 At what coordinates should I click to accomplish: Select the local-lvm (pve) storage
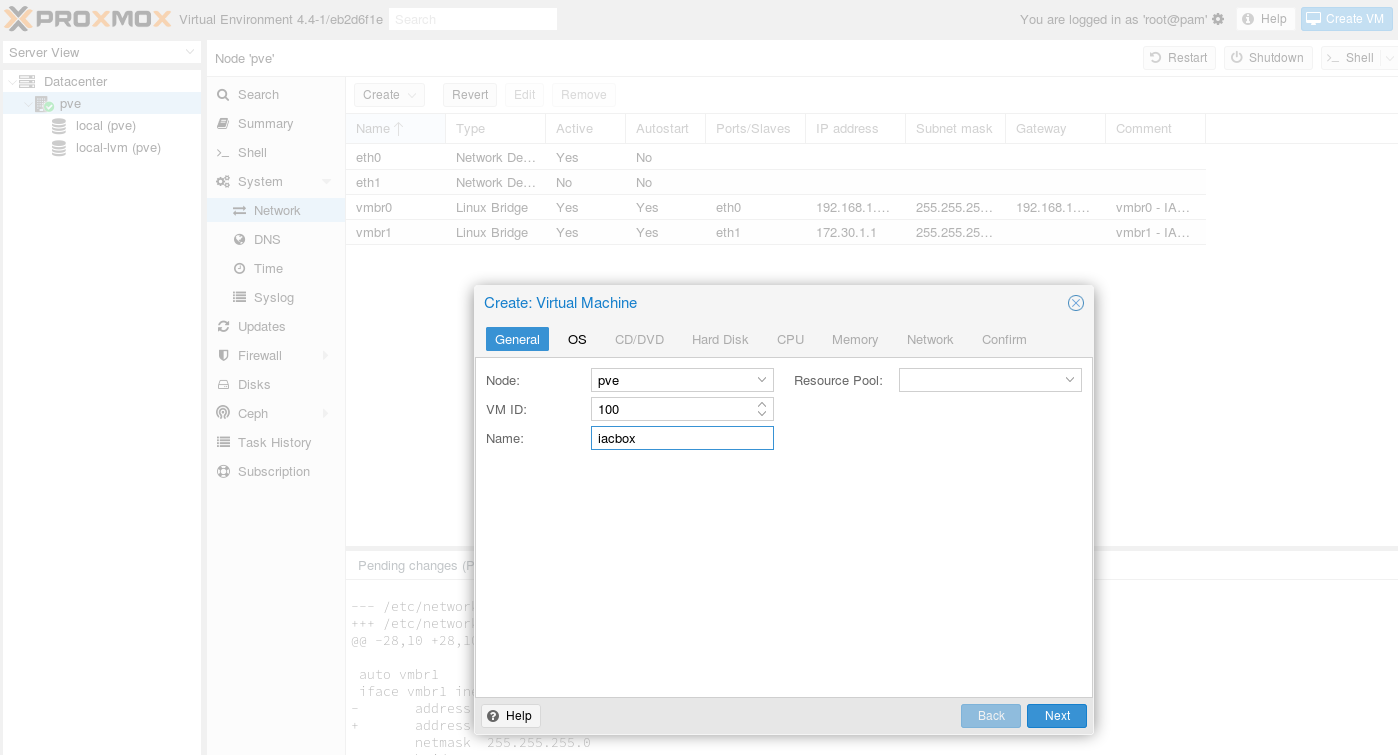coord(117,148)
